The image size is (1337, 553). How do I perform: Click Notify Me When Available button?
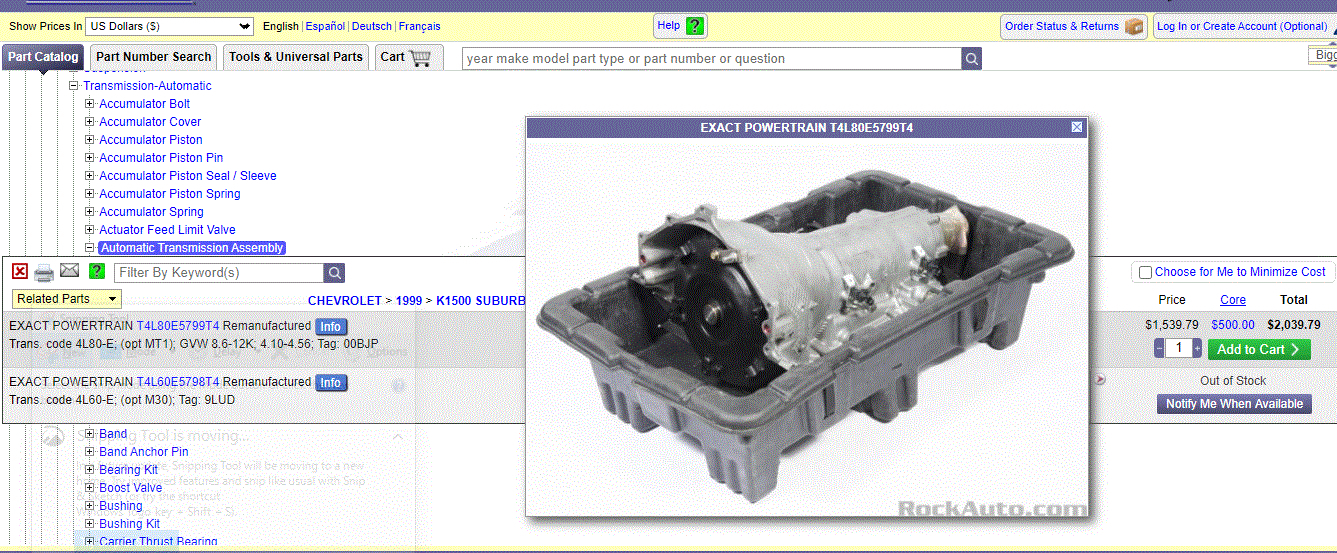point(1234,404)
